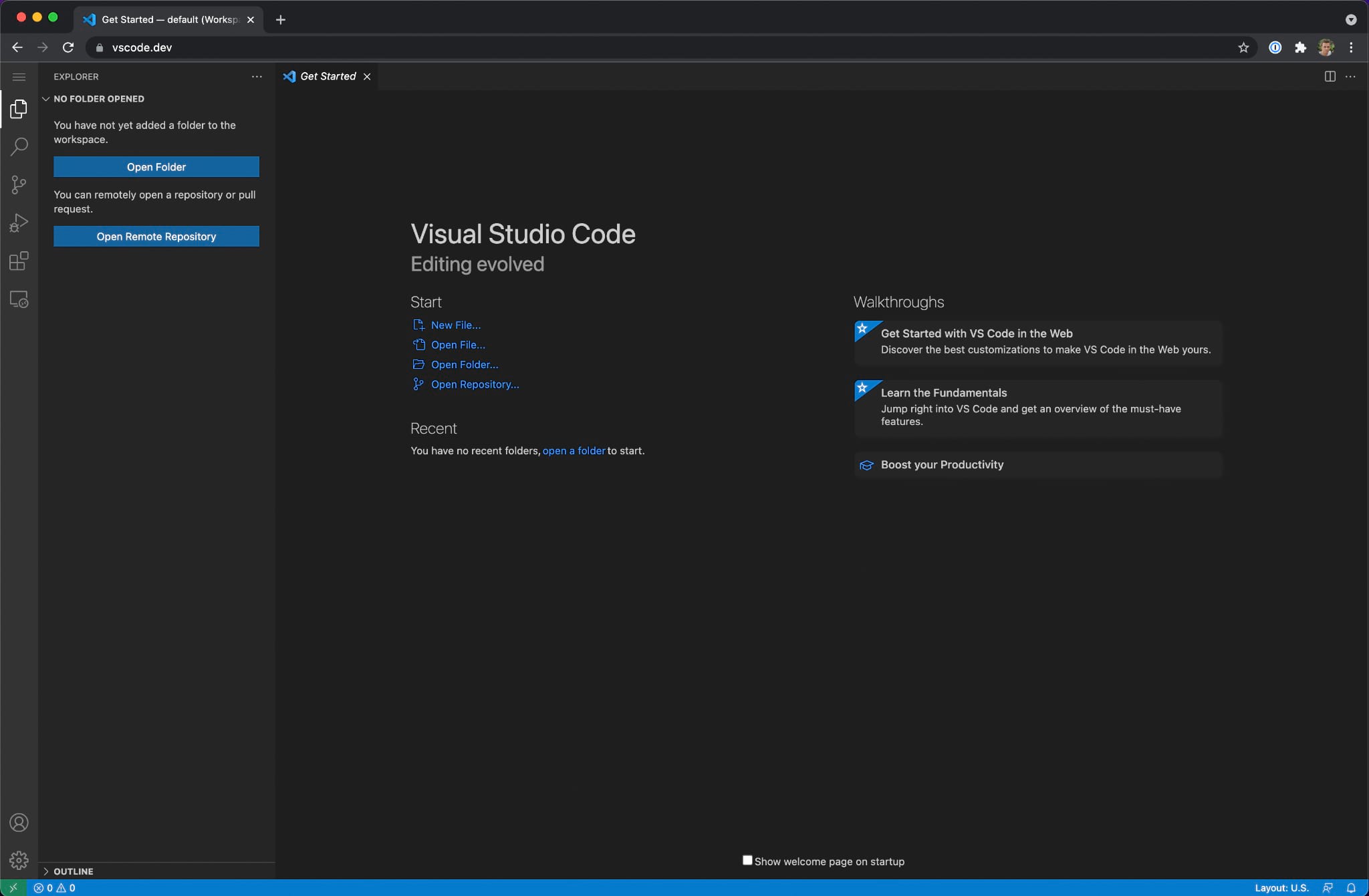Click the Explorer sidebar icon
Screen dimensions: 1369x896
(18, 108)
